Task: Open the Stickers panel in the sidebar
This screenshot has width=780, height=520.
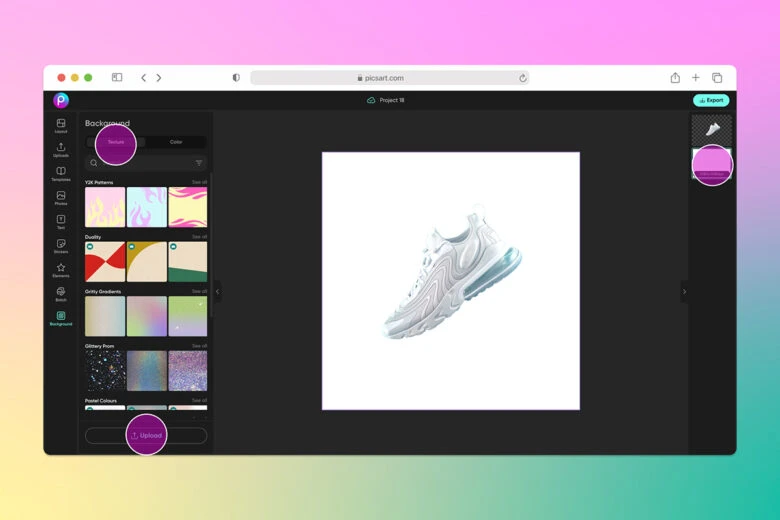Action: (61, 246)
